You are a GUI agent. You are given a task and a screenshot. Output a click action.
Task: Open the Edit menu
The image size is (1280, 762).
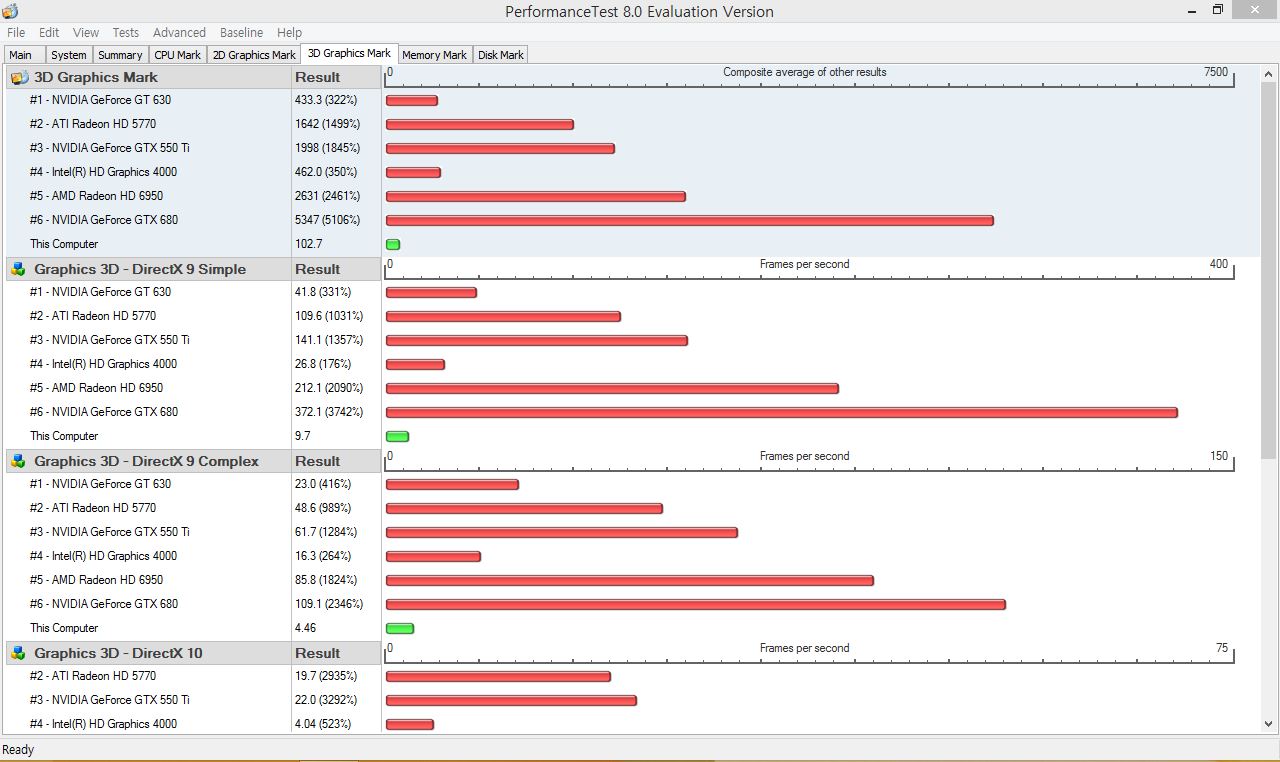tap(49, 33)
